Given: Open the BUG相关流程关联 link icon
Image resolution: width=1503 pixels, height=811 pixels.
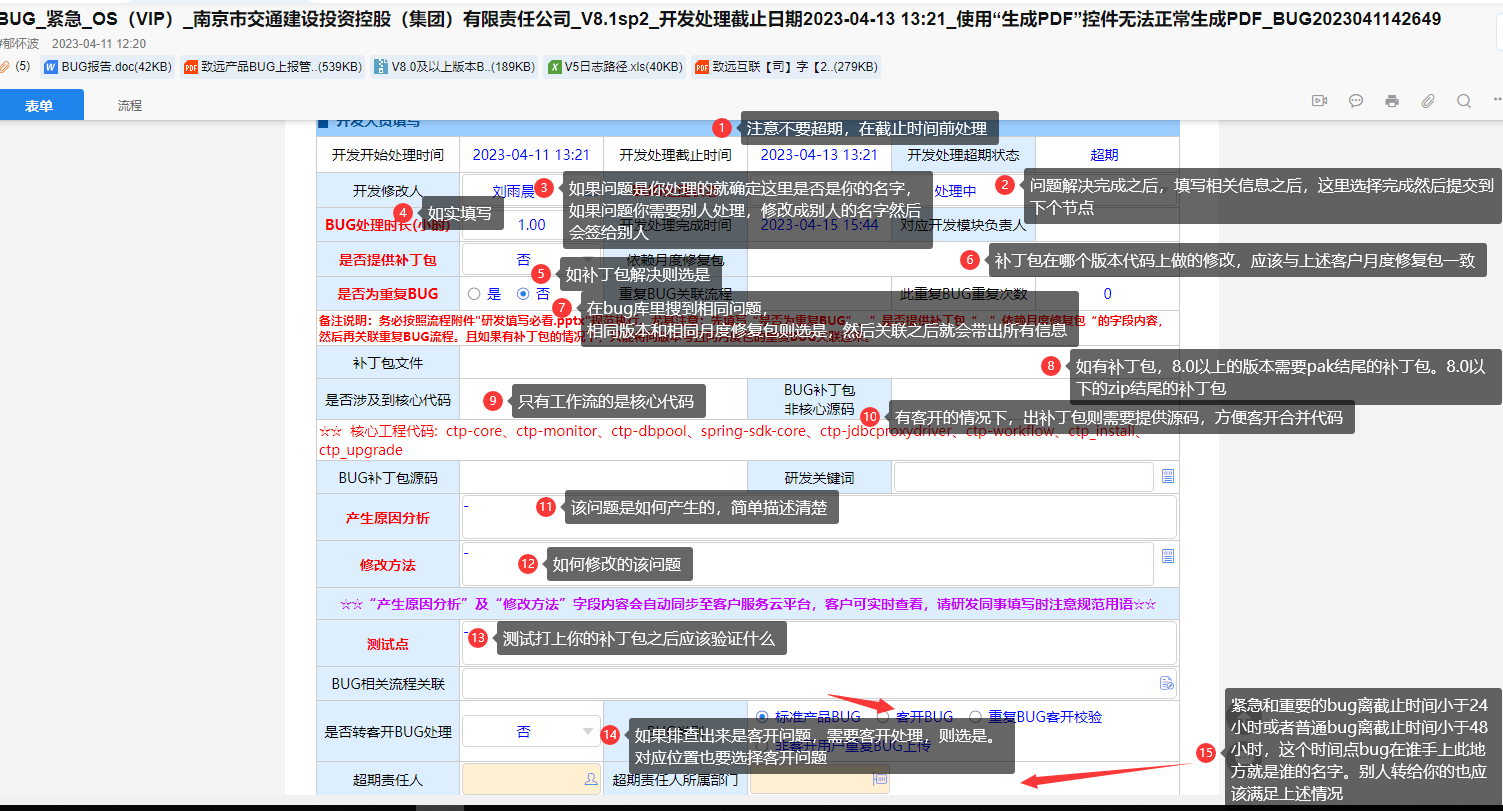Looking at the screenshot, I should coord(1166,683).
